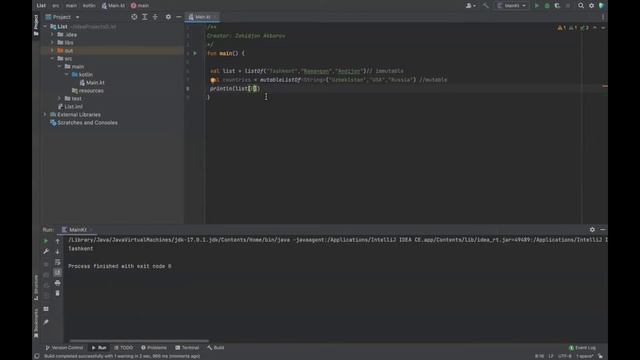The image size is (640, 360).
Task: Click the green Run button in top toolbar
Action: tap(537, 6)
